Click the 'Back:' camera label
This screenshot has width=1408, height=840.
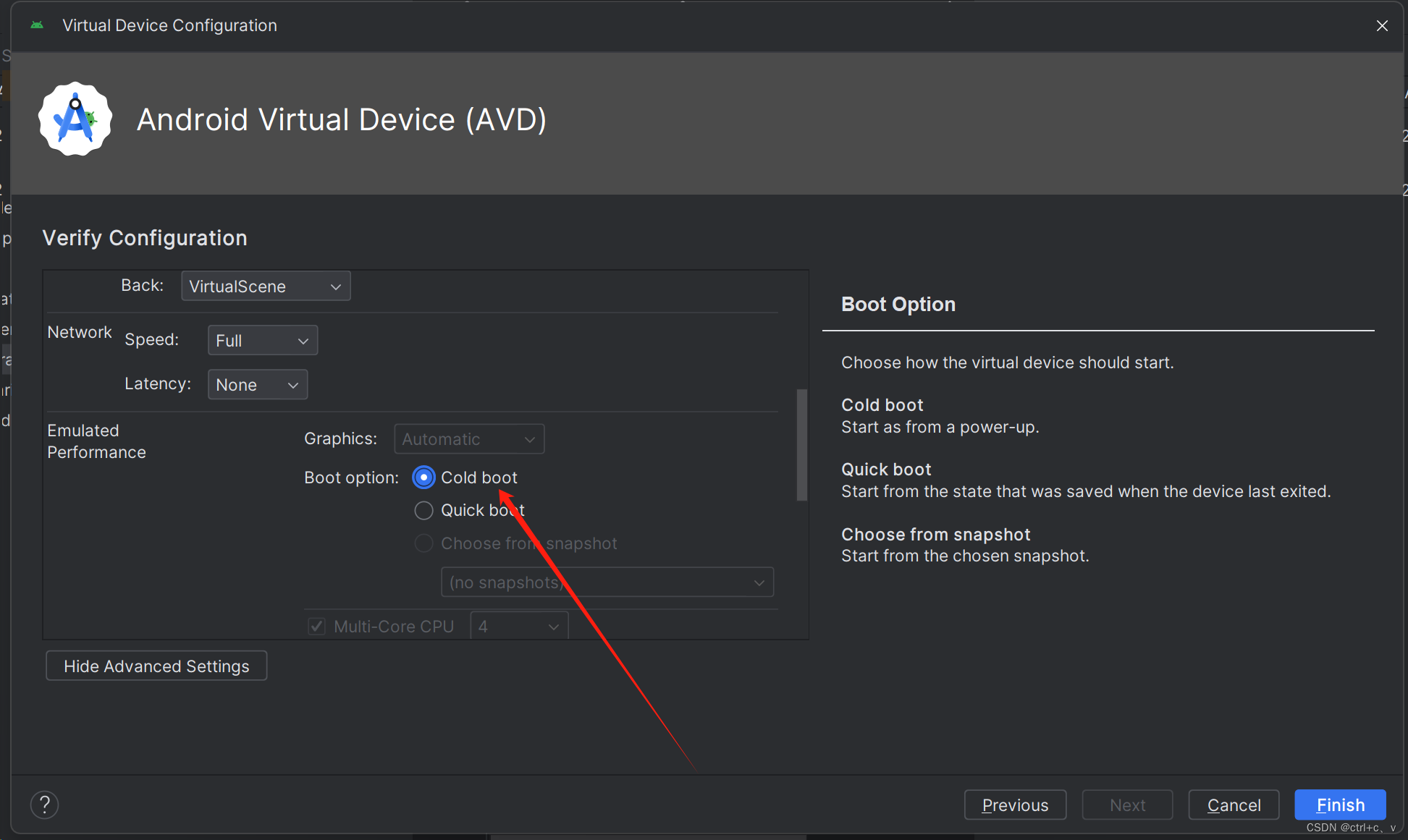[143, 285]
